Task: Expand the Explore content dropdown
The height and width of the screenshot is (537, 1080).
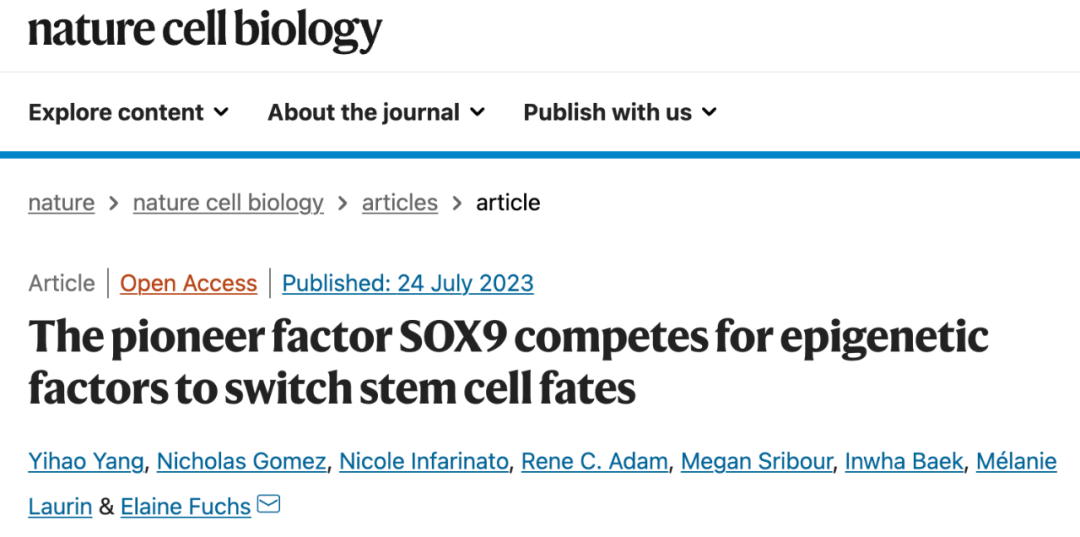Action: coord(128,112)
